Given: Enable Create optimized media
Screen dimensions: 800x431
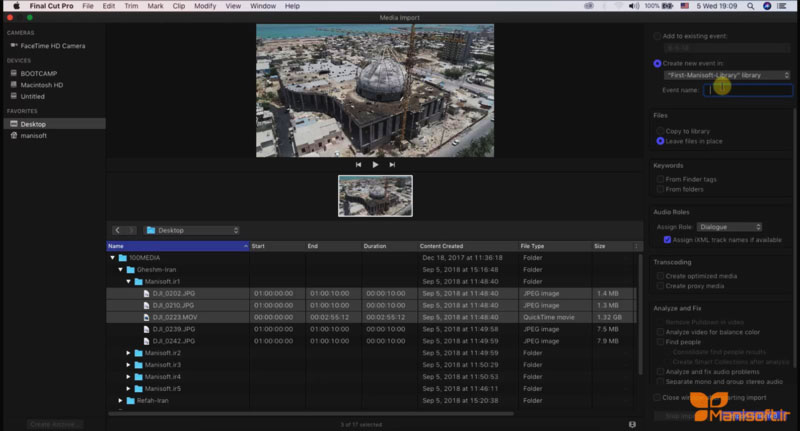Looking at the screenshot, I should coord(660,276).
